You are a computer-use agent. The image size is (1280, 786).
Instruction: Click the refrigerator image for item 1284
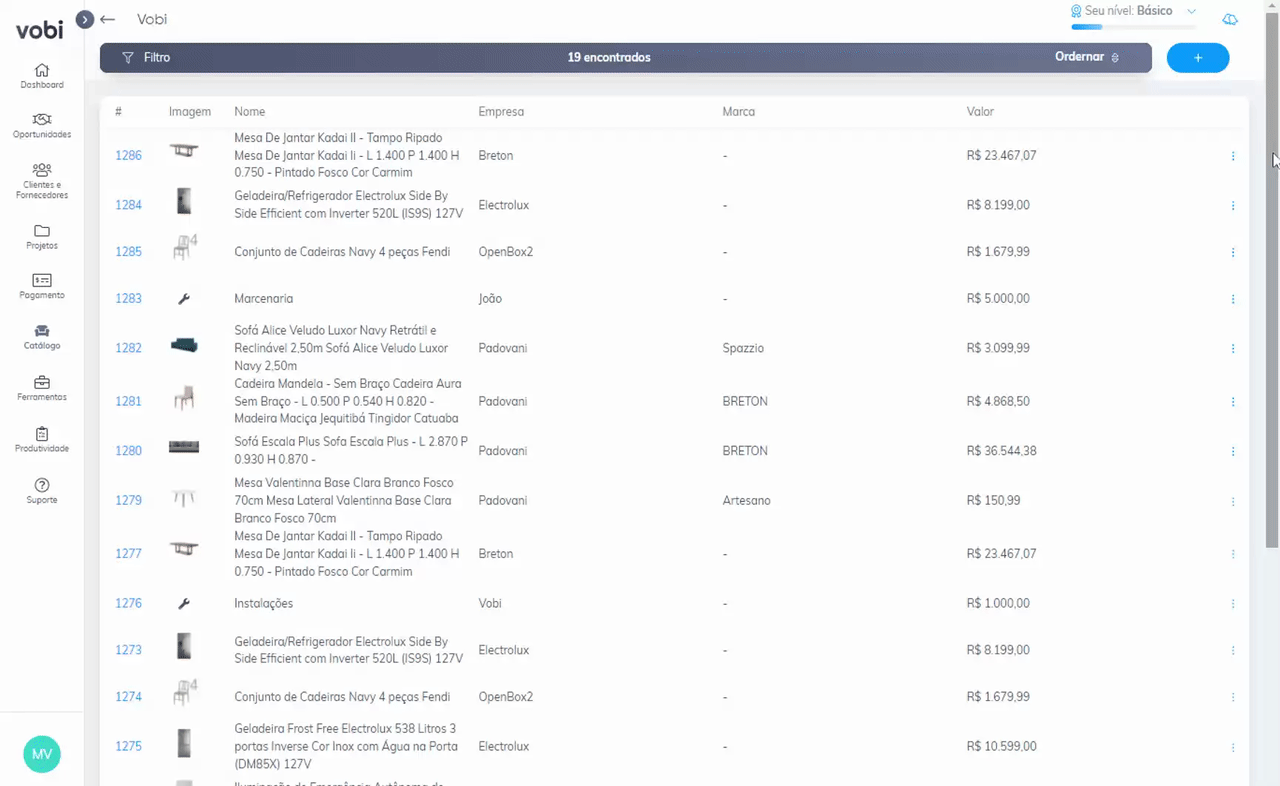pos(184,201)
